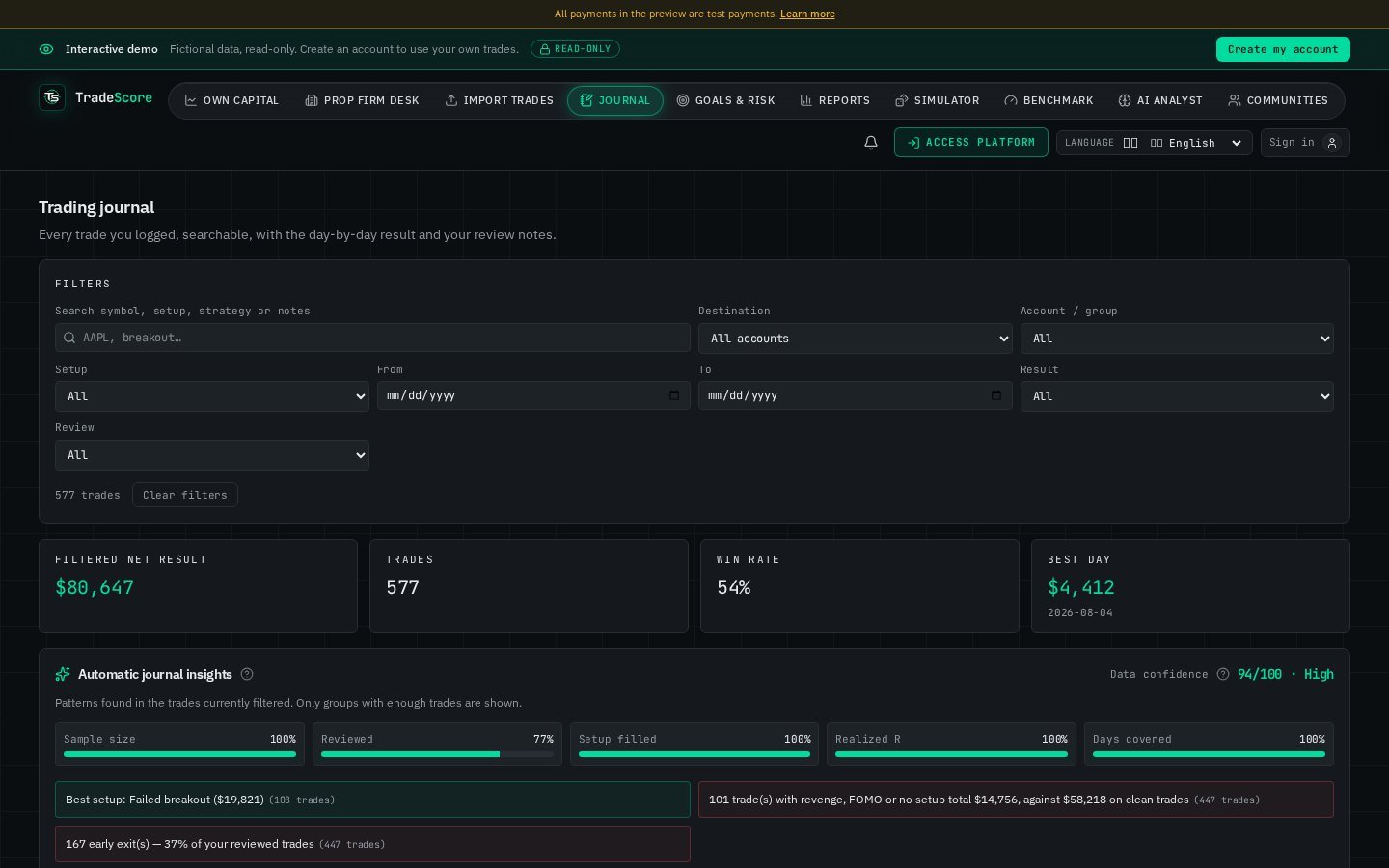The width and height of the screenshot is (1389, 868).
Task: Click the search symbol, setup, strategy input
Action: point(372,338)
